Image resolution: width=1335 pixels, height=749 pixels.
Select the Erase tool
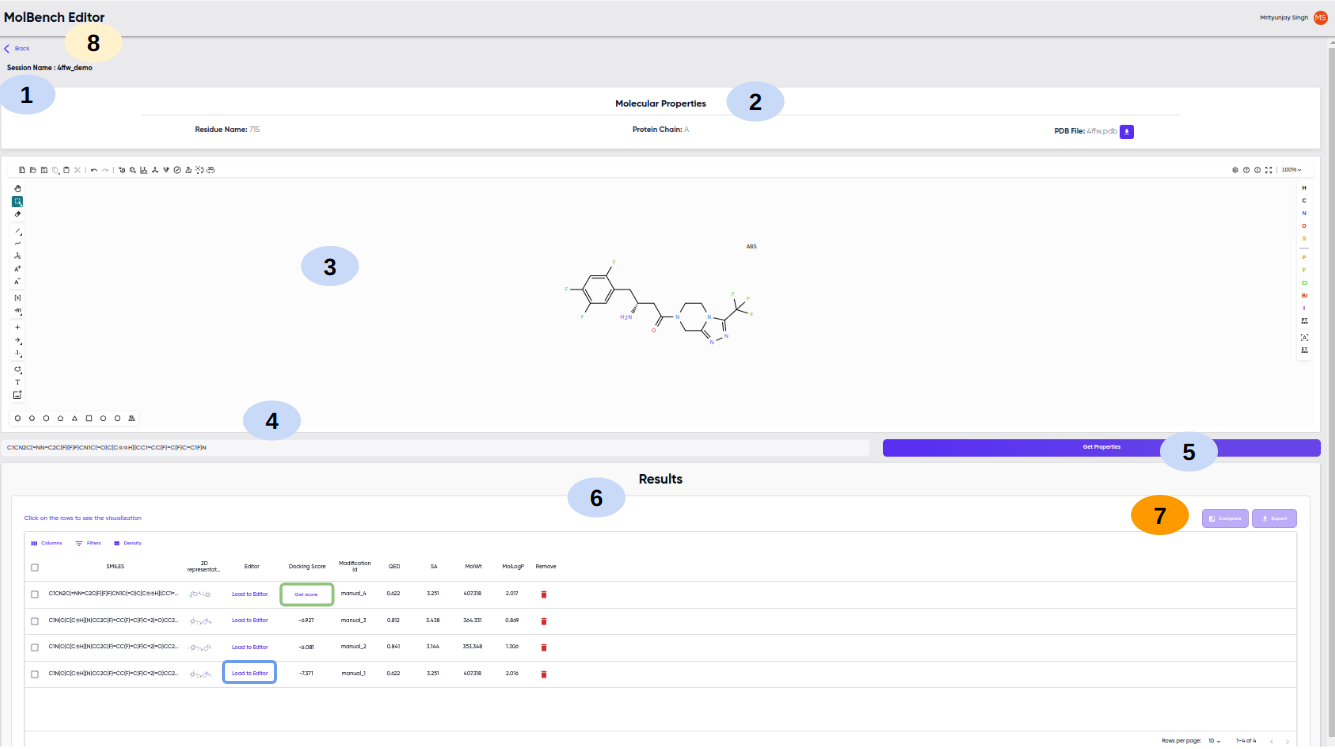(17, 214)
